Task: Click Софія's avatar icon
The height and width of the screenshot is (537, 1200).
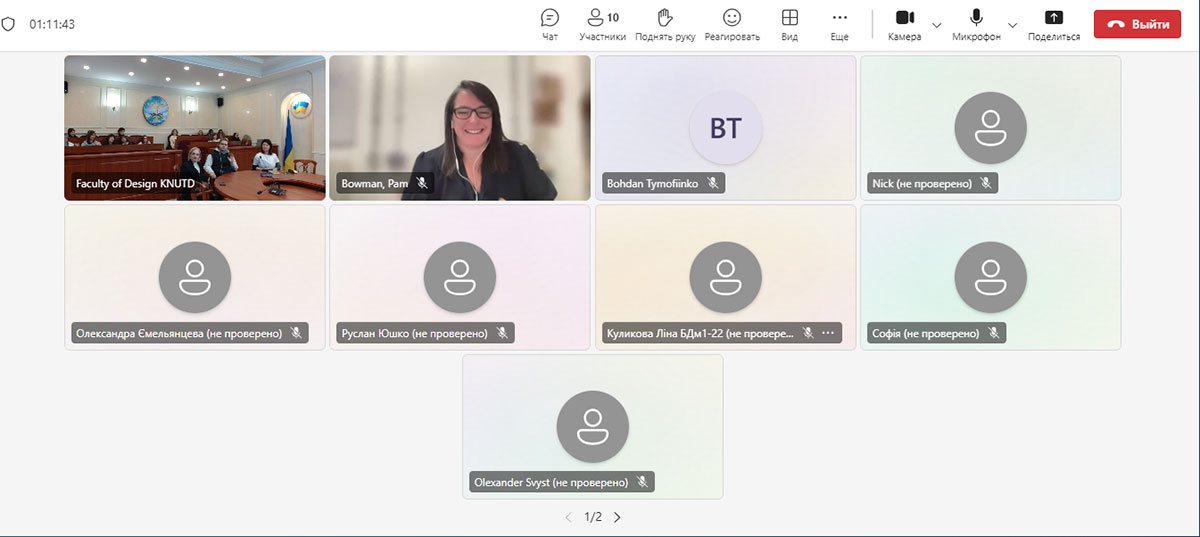Action: pyautogui.click(x=991, y=277)
